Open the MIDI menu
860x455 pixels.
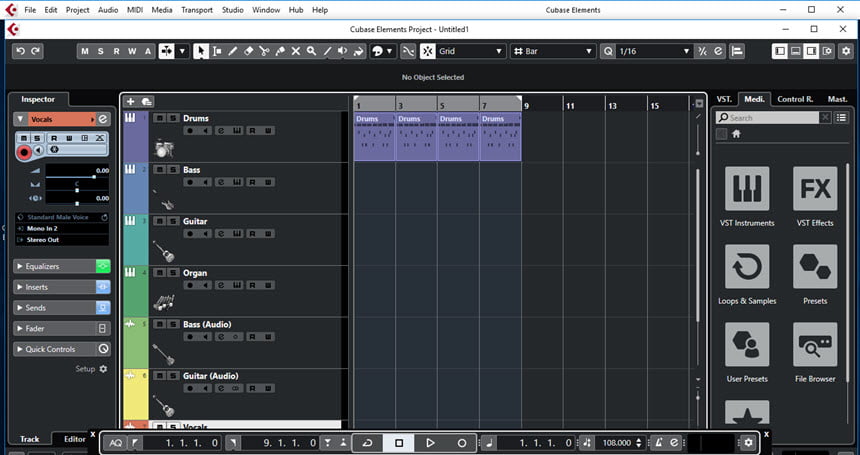click(x=134, y=10)
